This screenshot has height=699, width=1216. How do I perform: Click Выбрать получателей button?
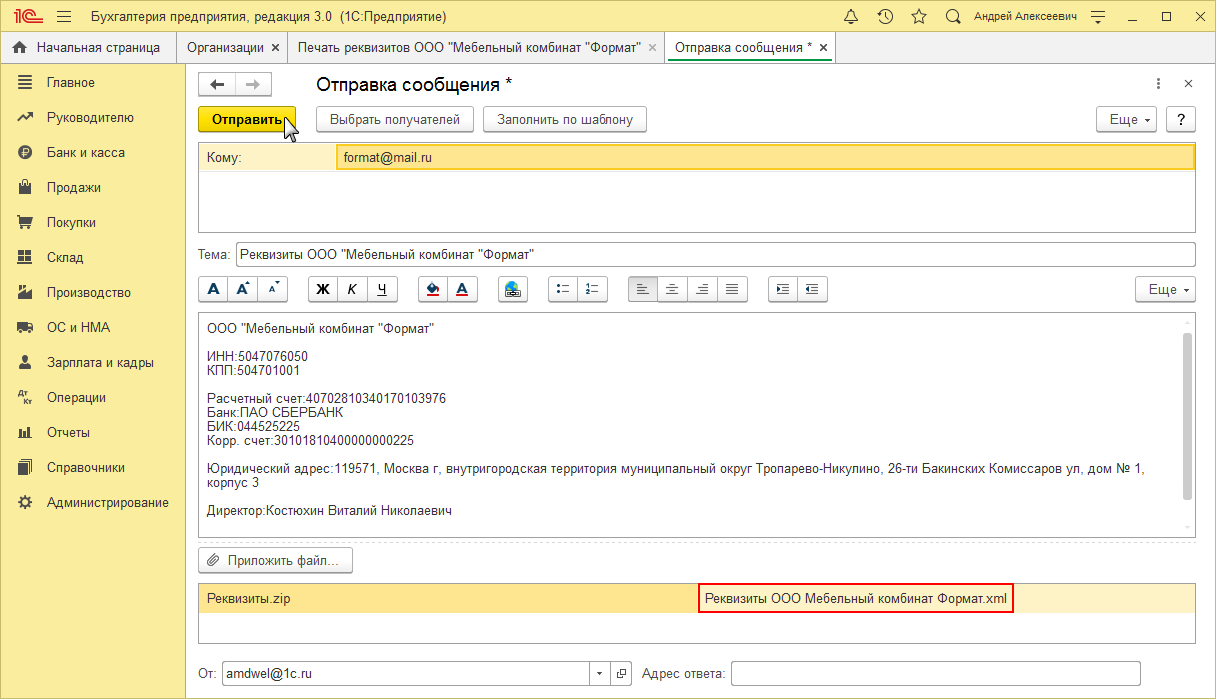394,119
